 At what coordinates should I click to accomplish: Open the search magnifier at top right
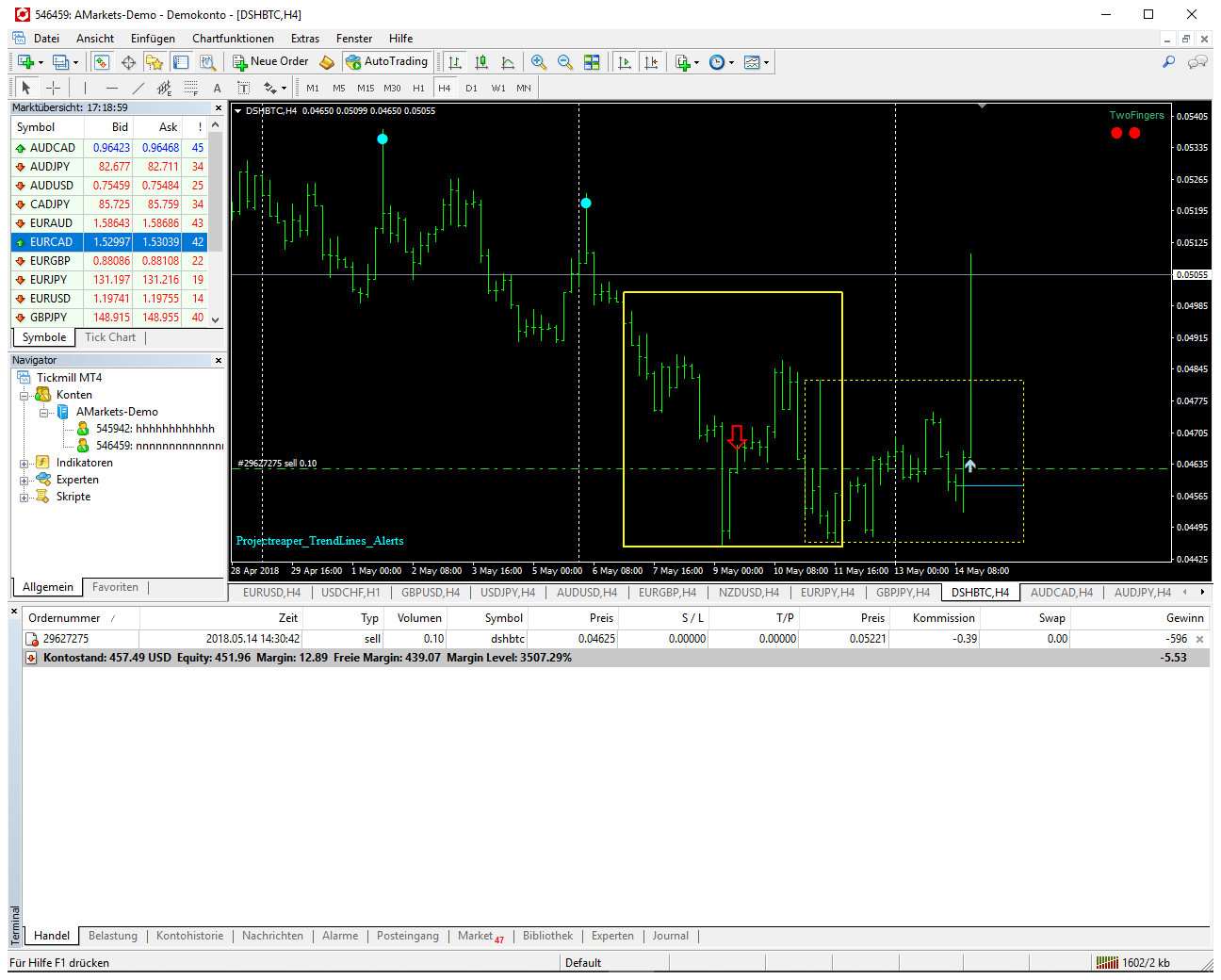point(1168,62)
